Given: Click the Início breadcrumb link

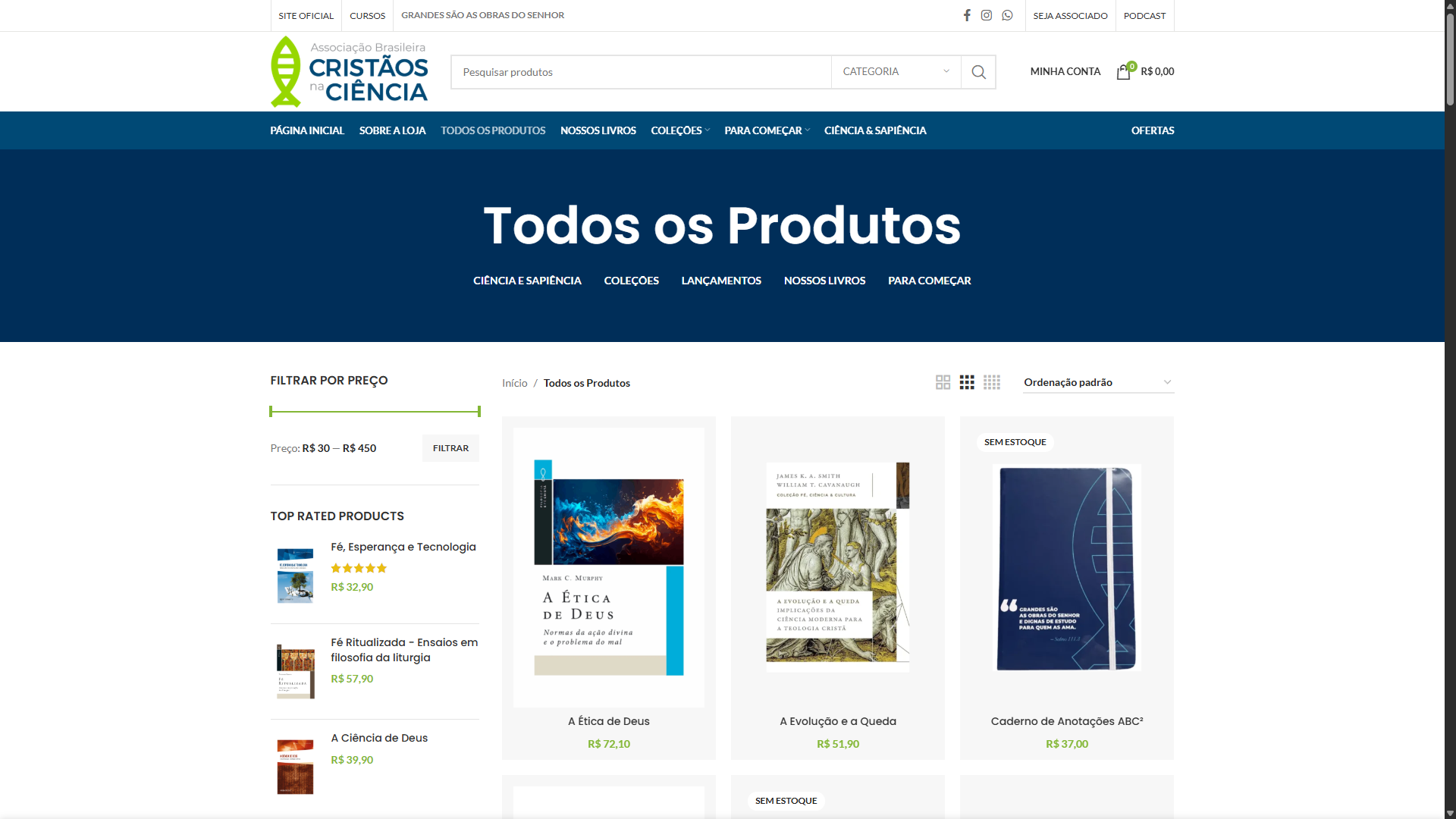Looking at the screenshot, I should point(514,383).
